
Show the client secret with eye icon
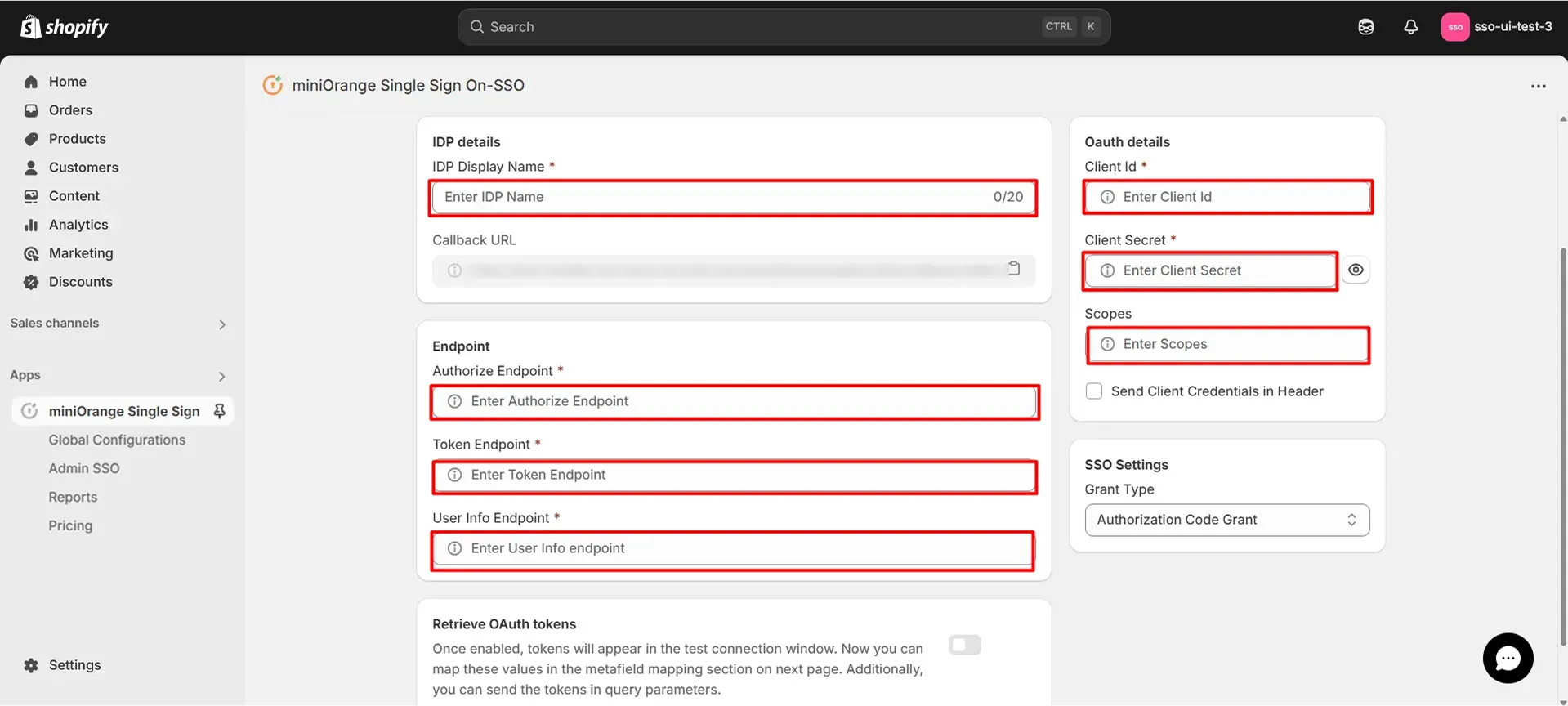click(1356, 270)
